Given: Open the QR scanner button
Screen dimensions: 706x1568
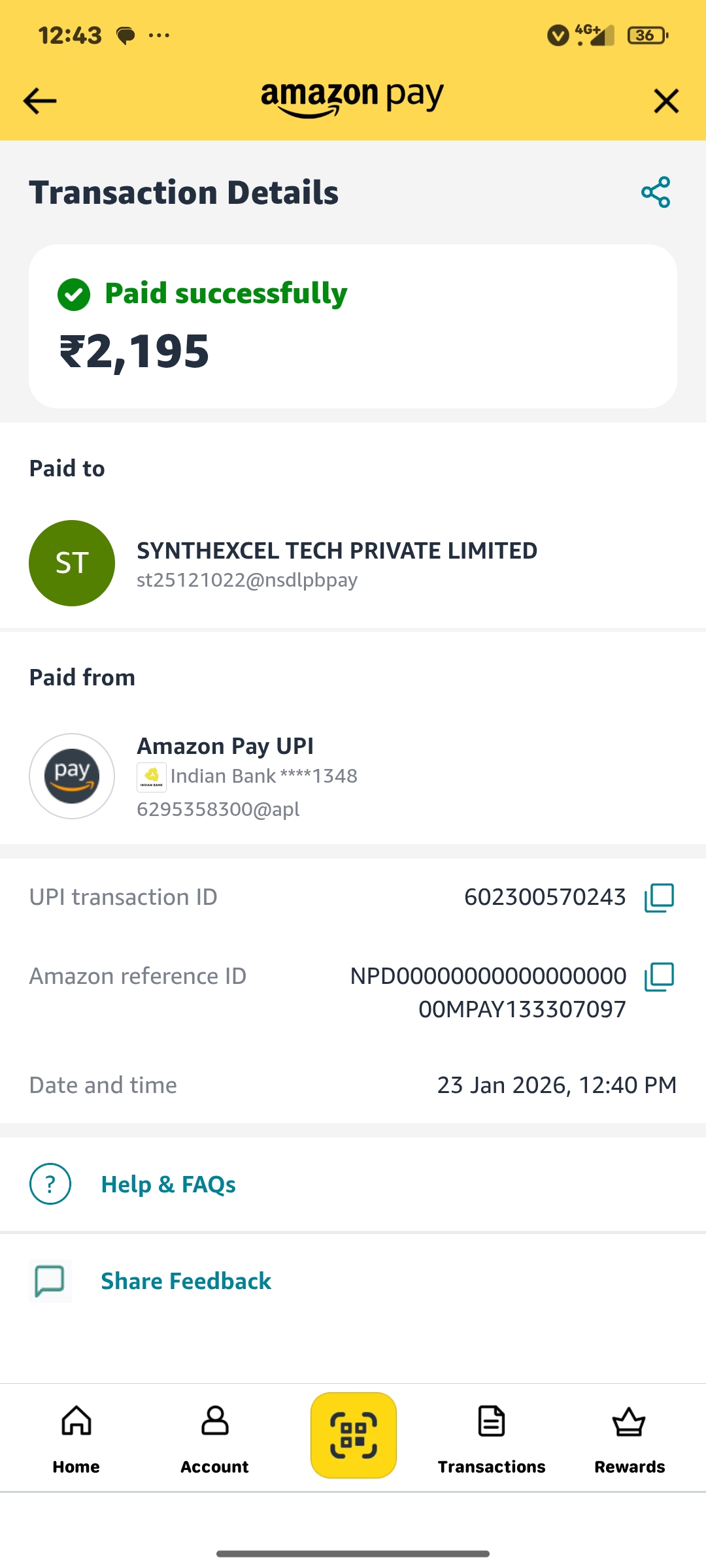Looking at the screenshot, I should pyautogui.click(x=354, y=1435).
